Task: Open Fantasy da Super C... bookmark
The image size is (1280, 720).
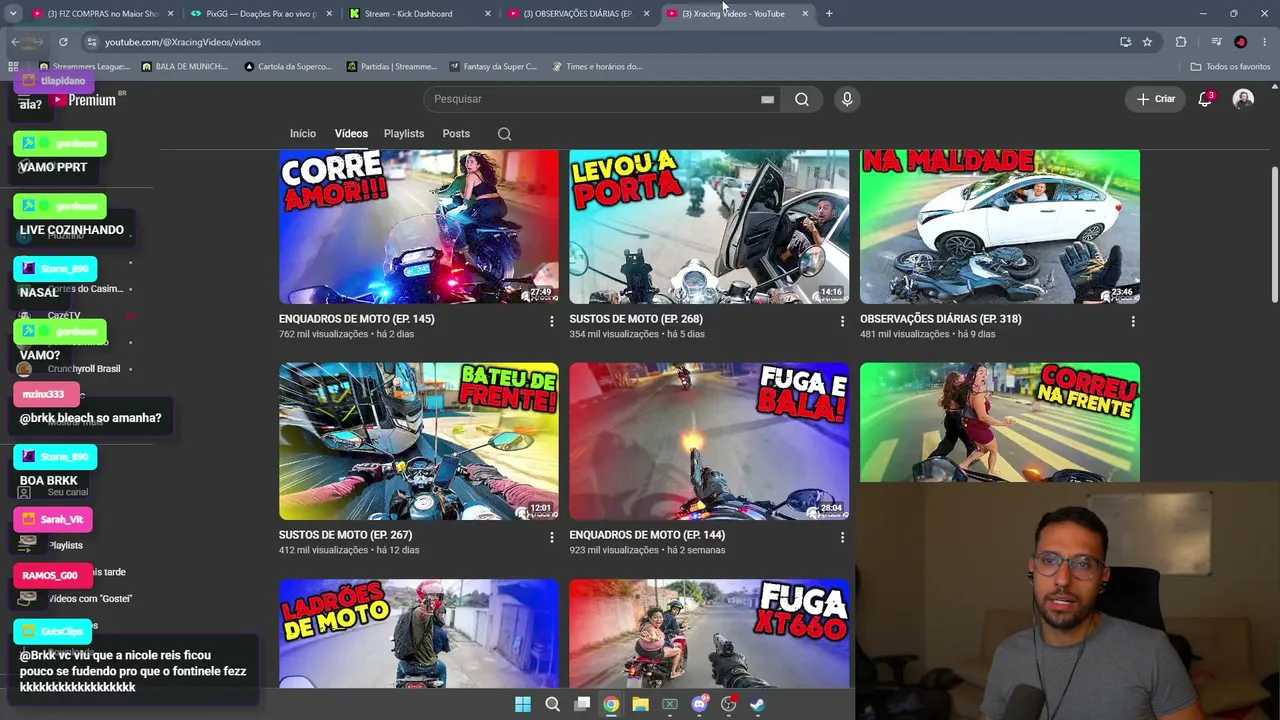Action: tap(494, 67)
